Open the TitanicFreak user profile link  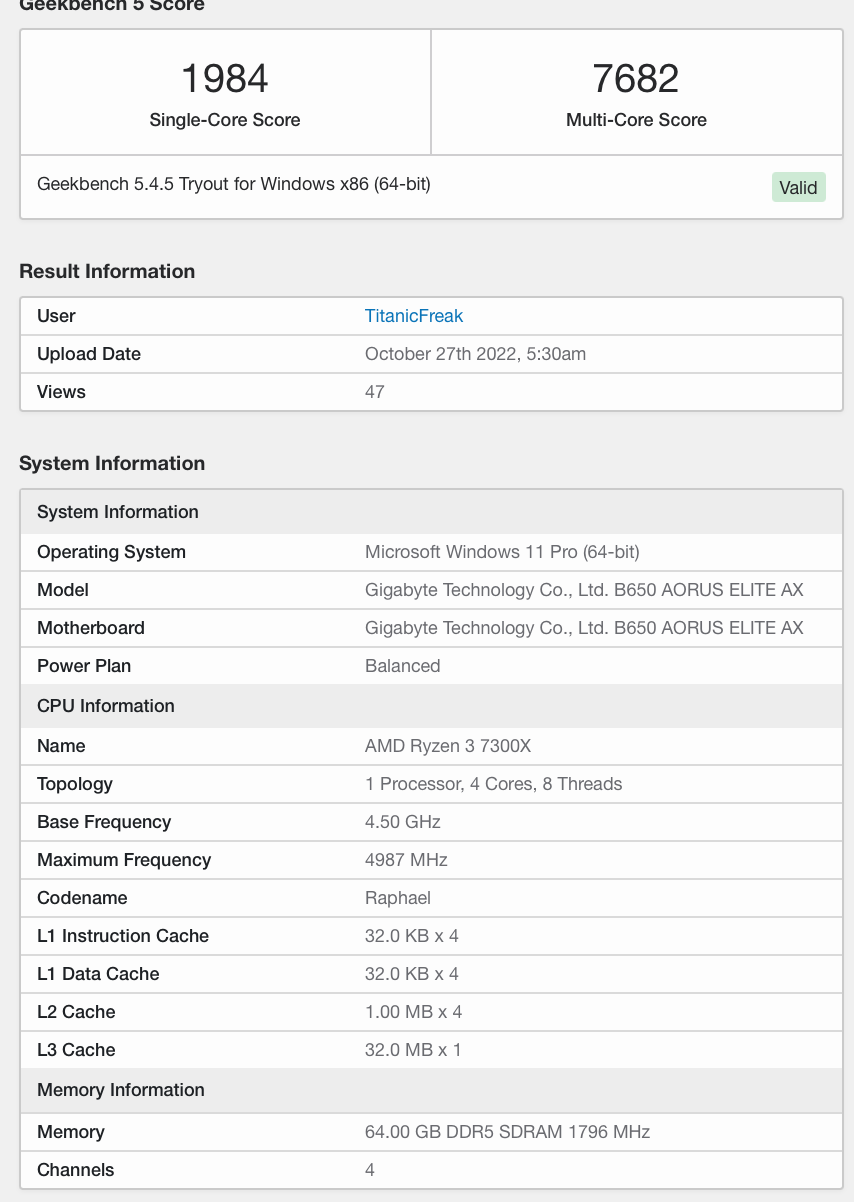point(414,316)
